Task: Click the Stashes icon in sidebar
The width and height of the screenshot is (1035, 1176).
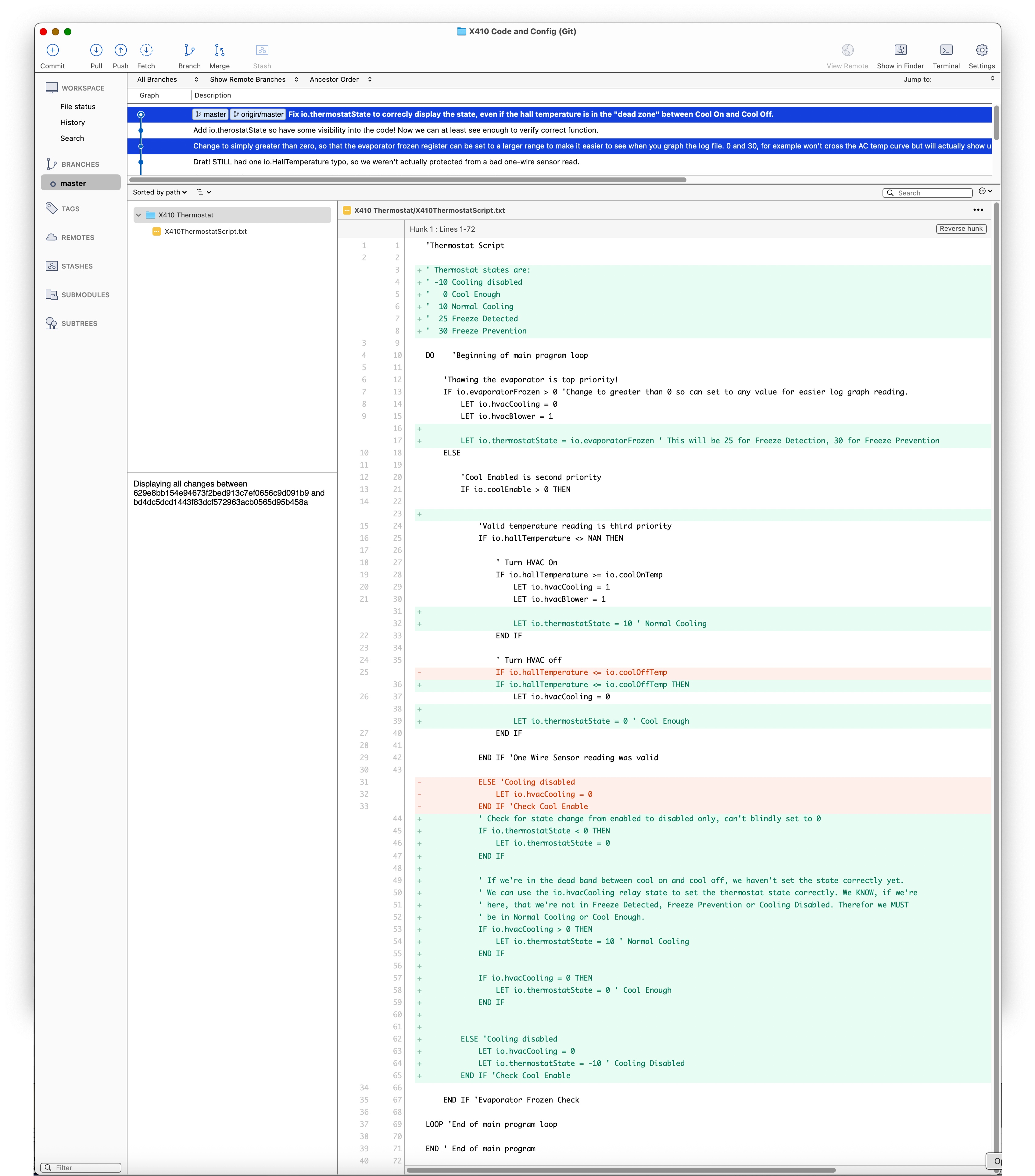Action: tap(52, 266)
